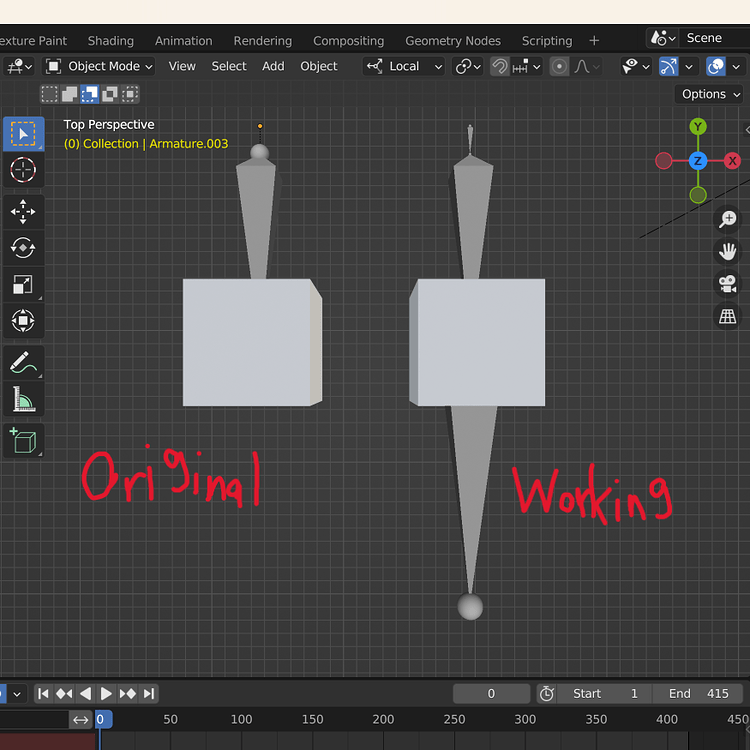Open object visibility and selectability dropdown
750x750 pixels.
click(636, 66)
